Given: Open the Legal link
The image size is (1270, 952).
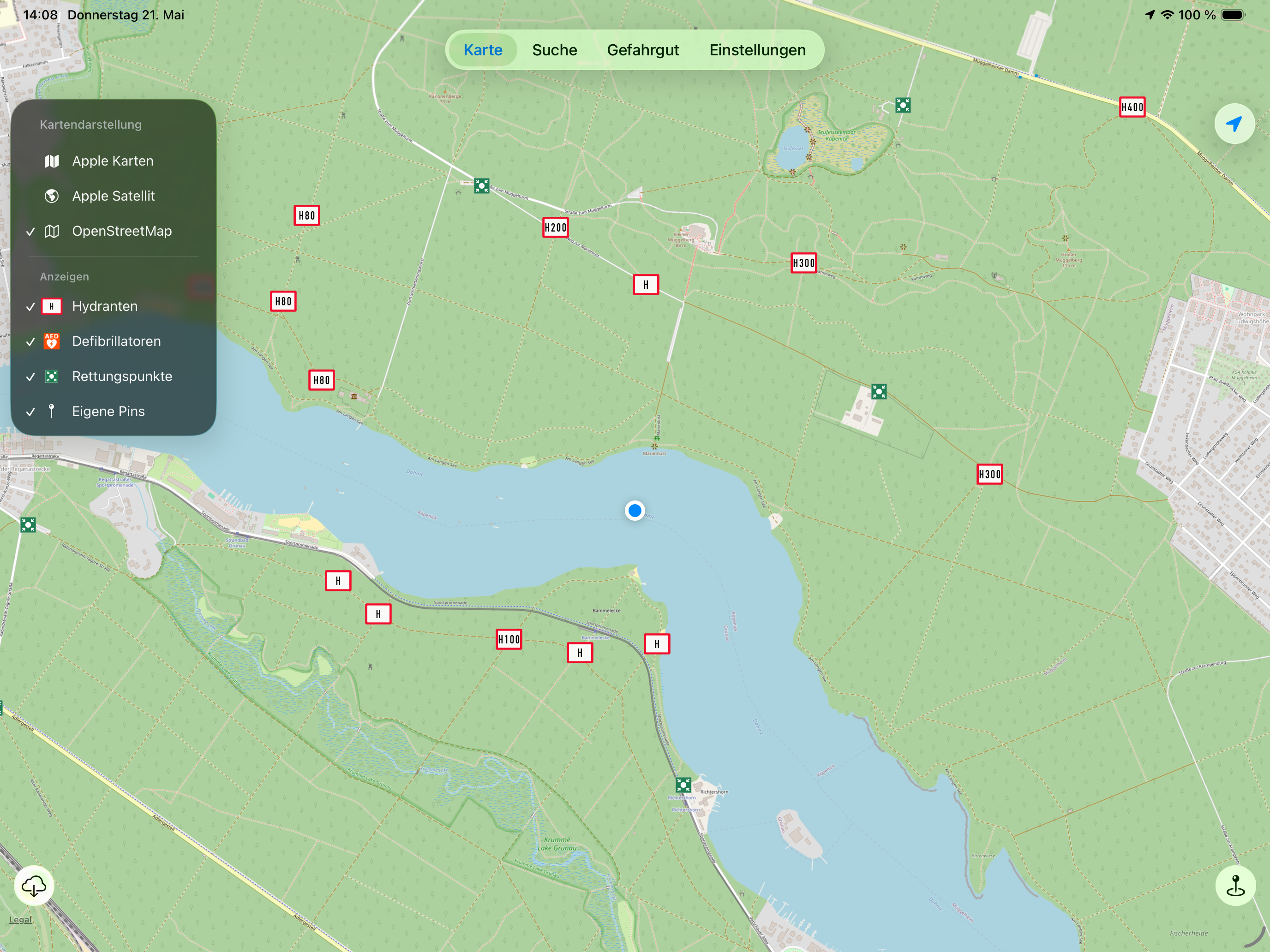Looking at the screenshot, I should click(21, 919).
